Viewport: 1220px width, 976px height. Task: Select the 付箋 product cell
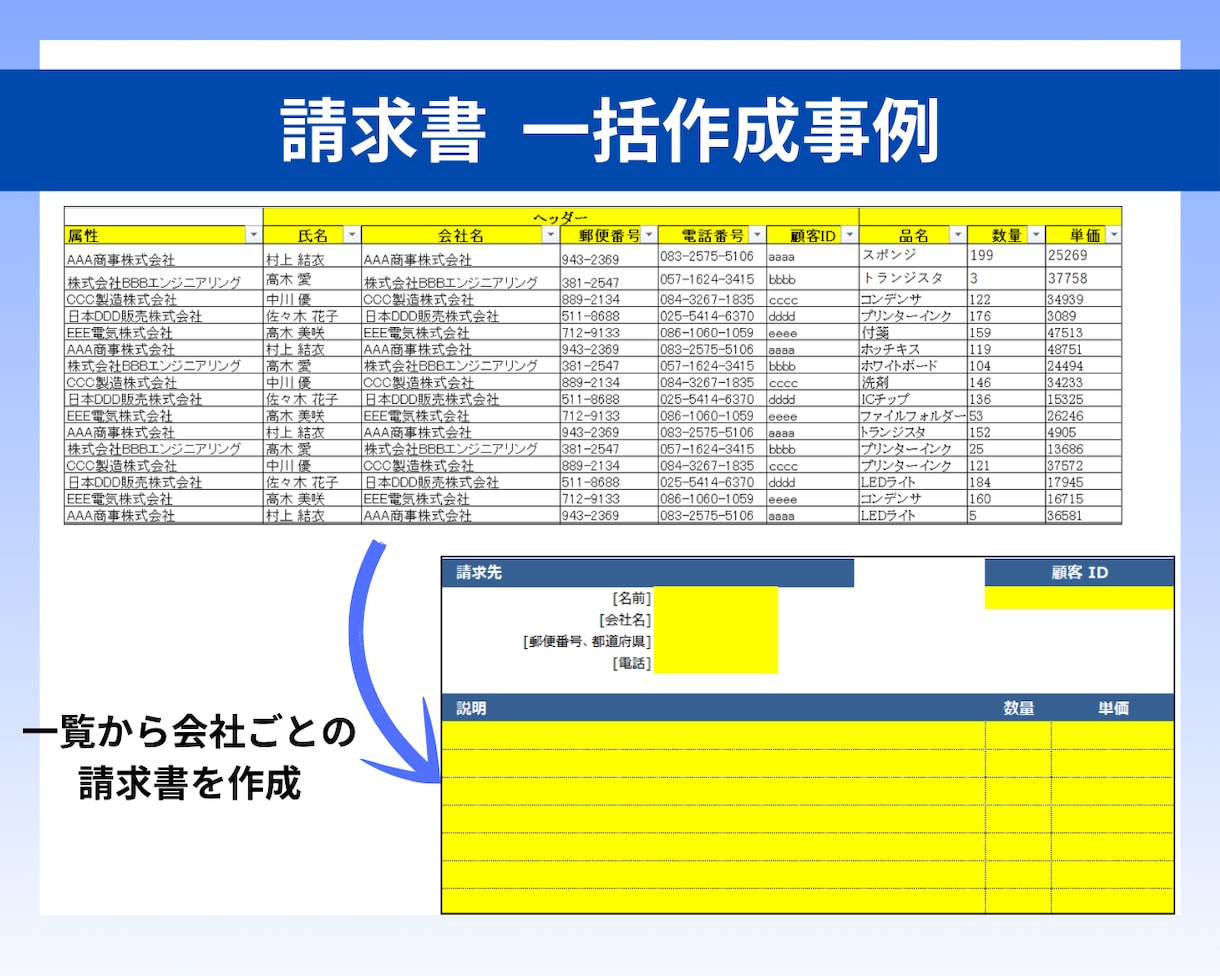point(912,332)
